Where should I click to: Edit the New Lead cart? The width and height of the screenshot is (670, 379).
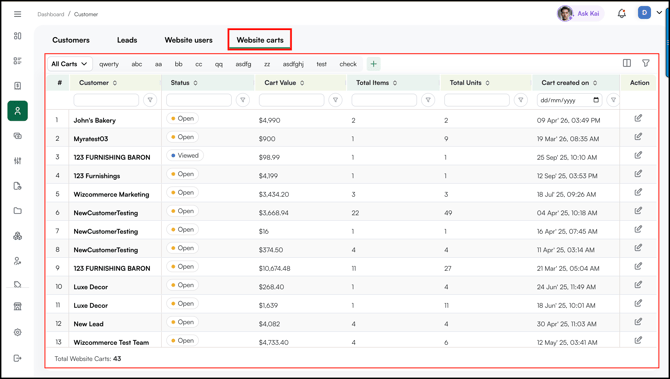(x=638, y=322)
